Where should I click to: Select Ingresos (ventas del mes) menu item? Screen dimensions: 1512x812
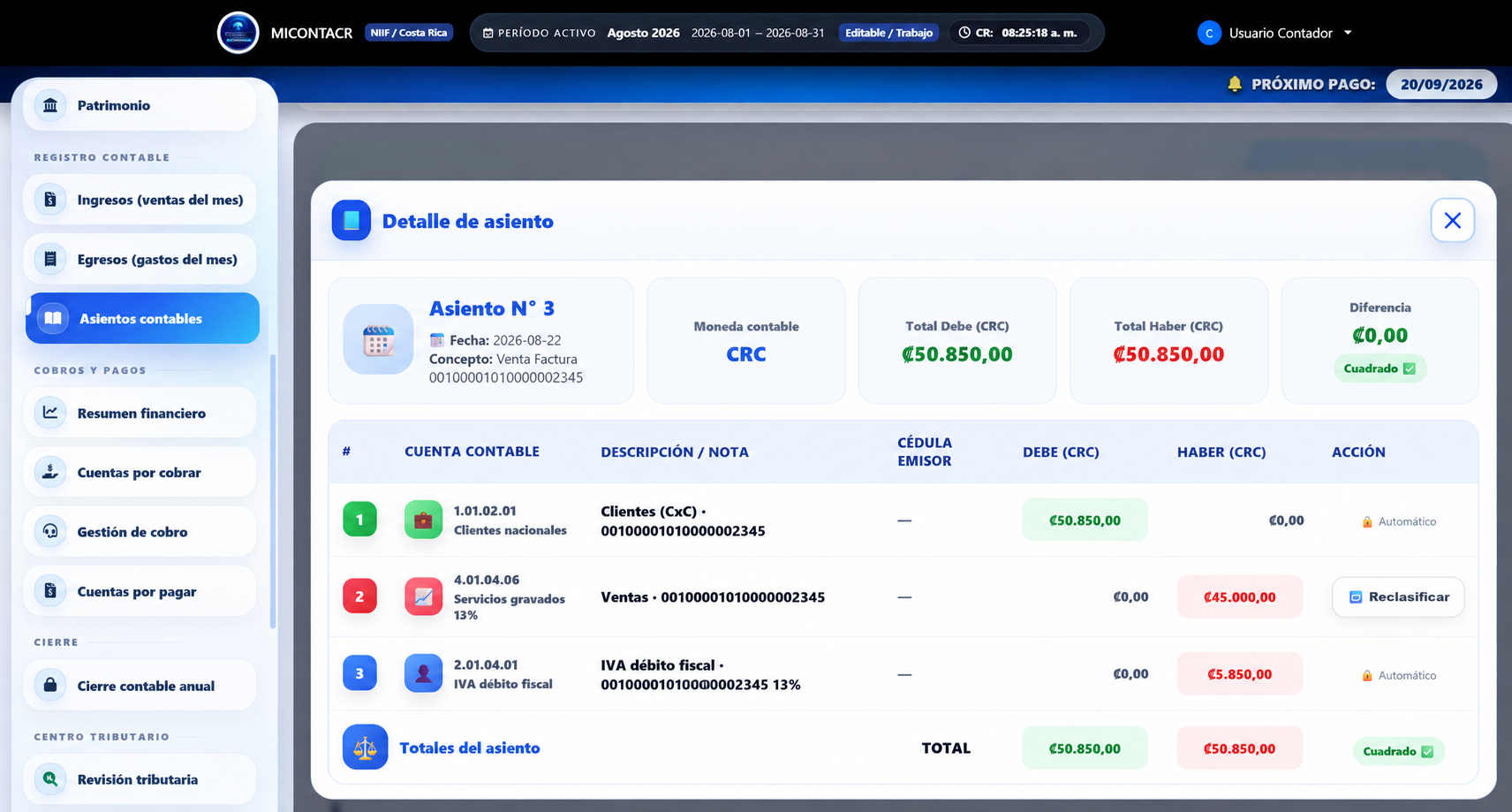140,200
